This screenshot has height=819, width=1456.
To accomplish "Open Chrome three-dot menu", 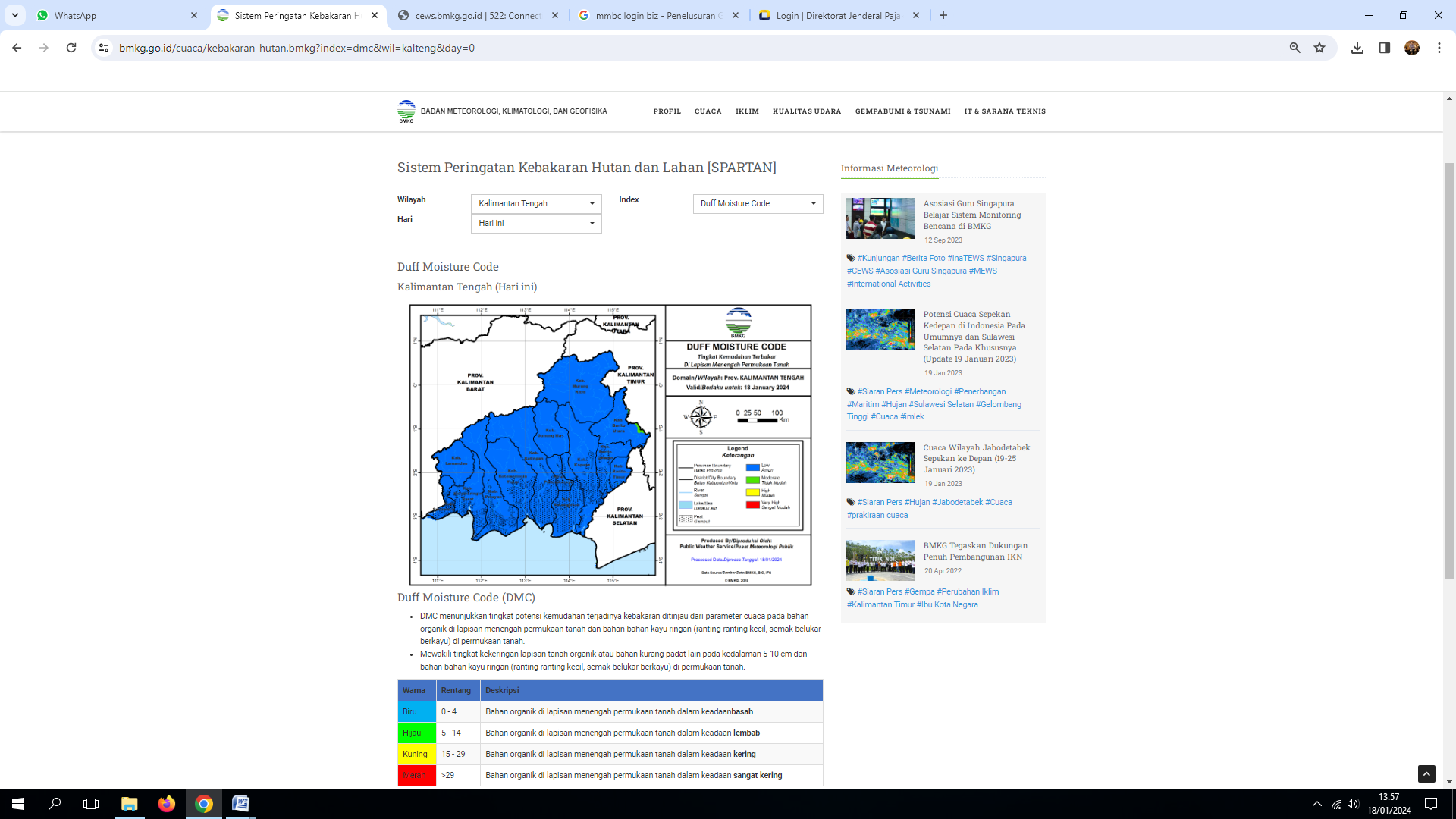I will tap(1439, 48).
